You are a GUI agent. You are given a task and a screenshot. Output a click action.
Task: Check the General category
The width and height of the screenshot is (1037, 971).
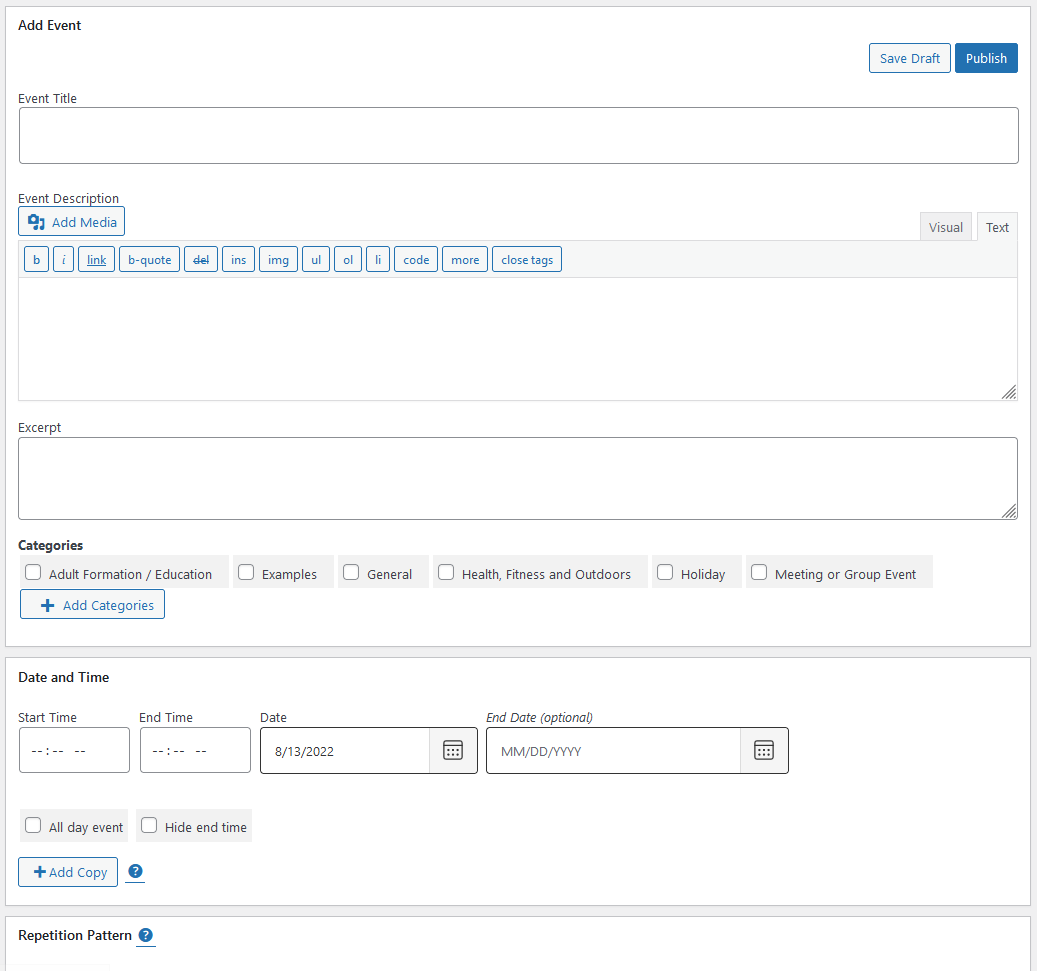pos(351,572)
